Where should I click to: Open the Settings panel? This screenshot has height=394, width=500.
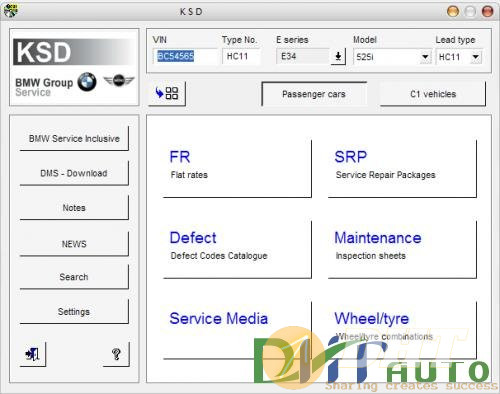(74, 312)
